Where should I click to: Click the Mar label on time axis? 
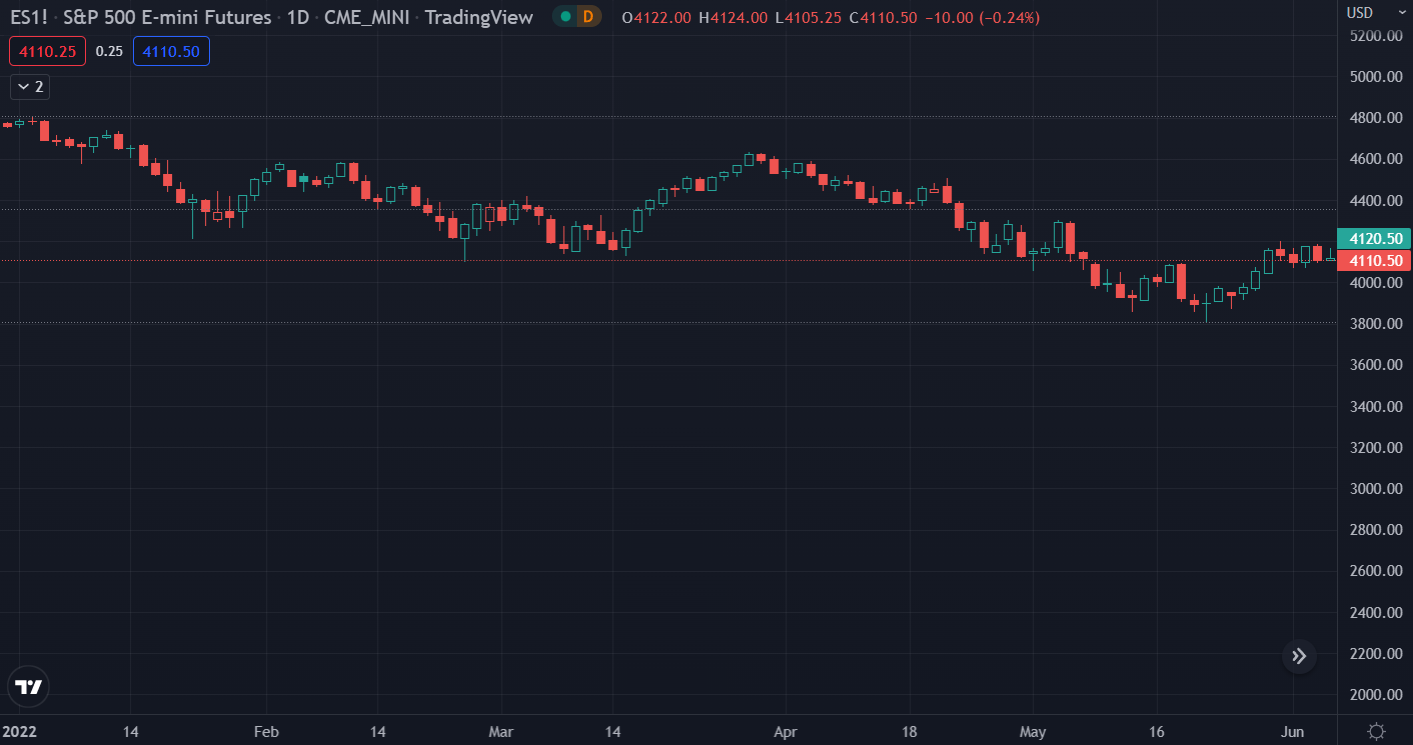[x=501, y=732]
